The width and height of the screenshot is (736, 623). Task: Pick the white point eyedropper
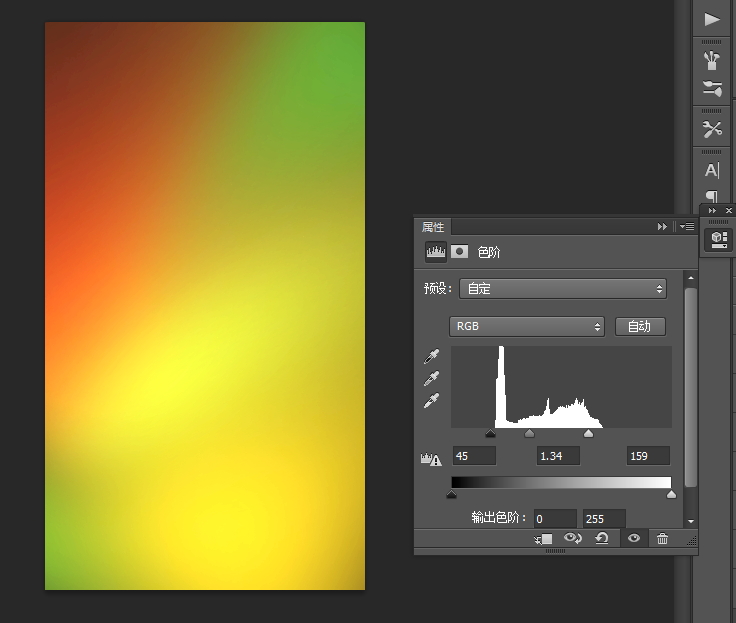[431, 400]
